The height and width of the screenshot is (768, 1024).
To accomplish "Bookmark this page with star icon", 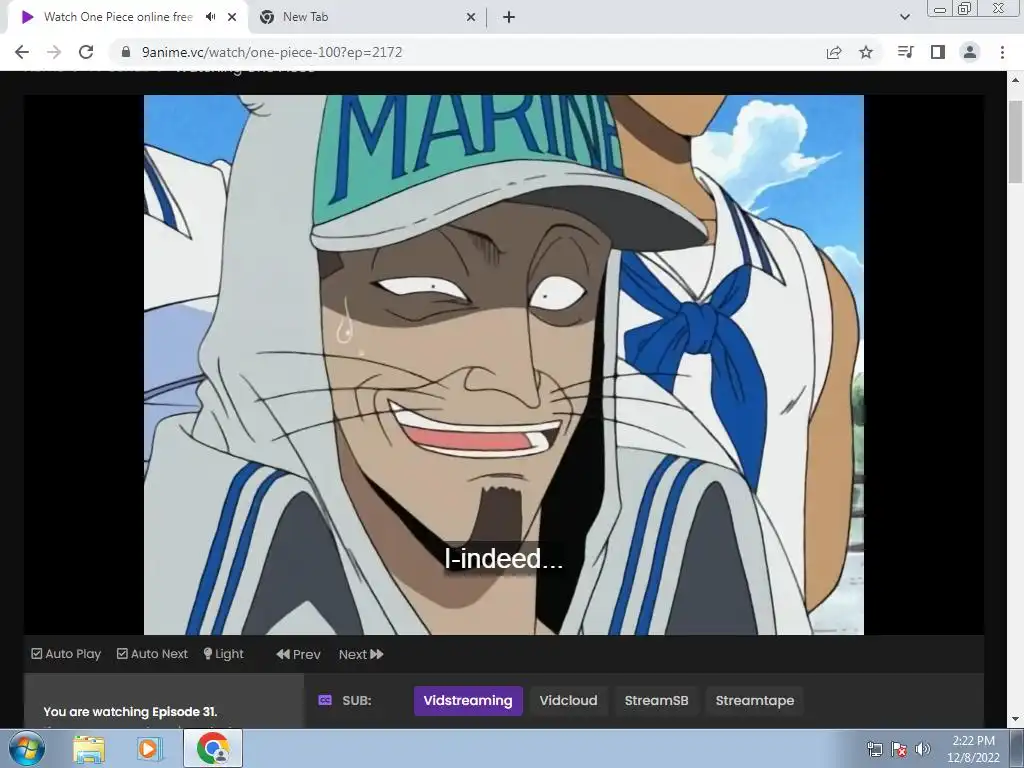I will (866, 52).
